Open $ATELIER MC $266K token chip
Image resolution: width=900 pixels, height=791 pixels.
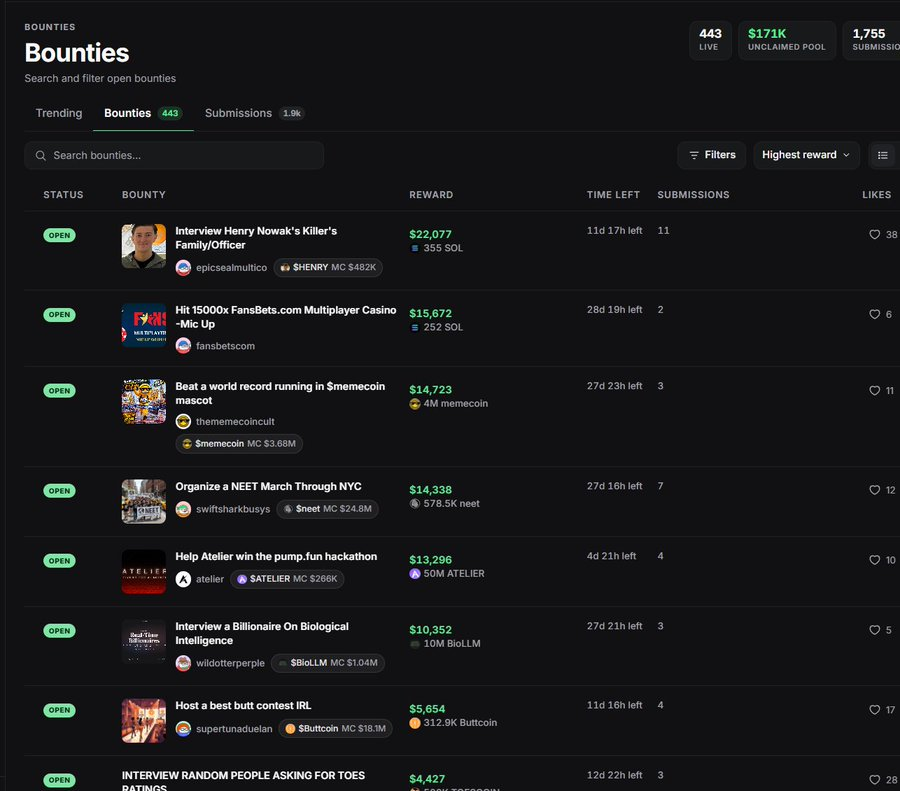pyautogui.click(x=287, y=579)
